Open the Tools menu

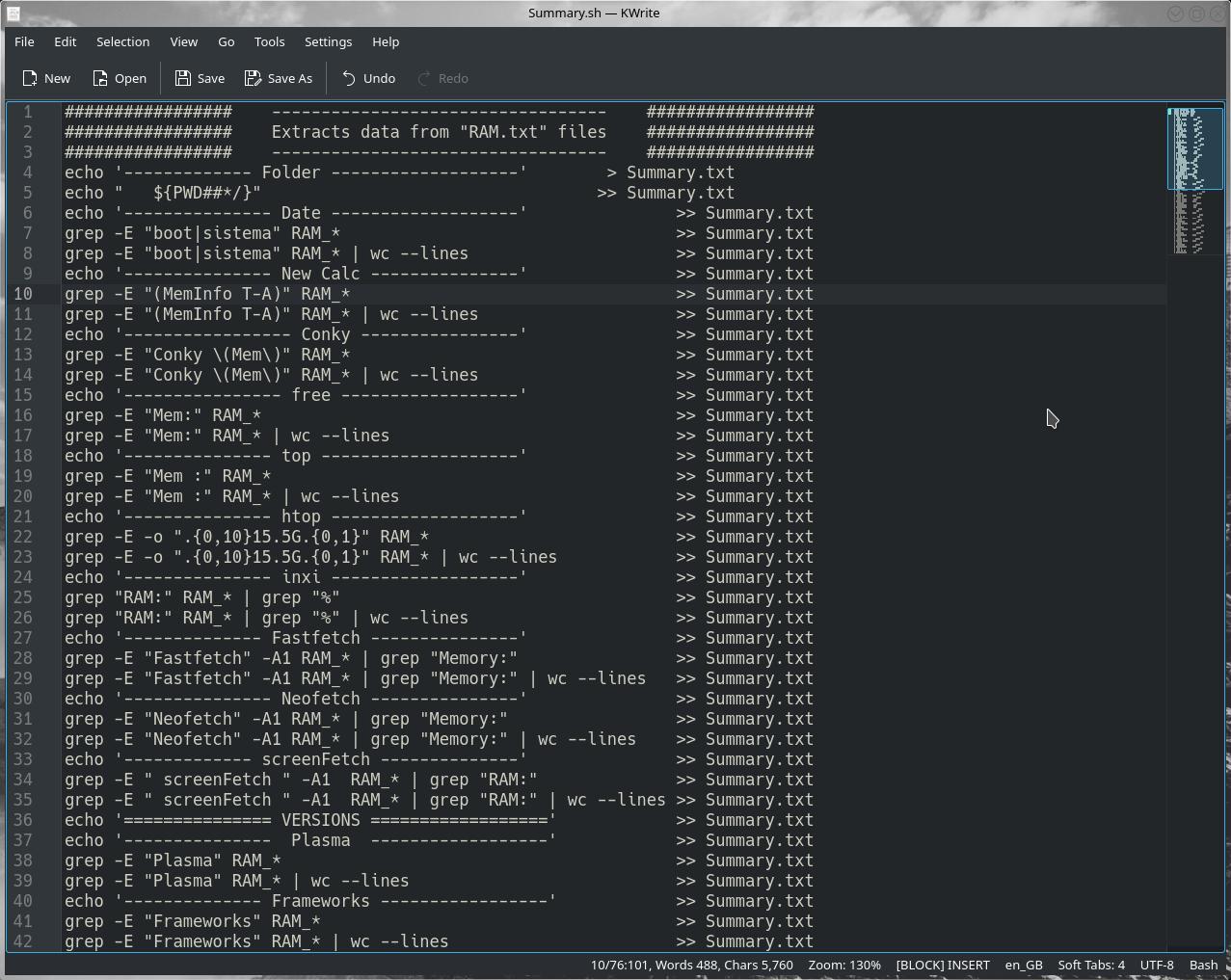coord(269,41)
